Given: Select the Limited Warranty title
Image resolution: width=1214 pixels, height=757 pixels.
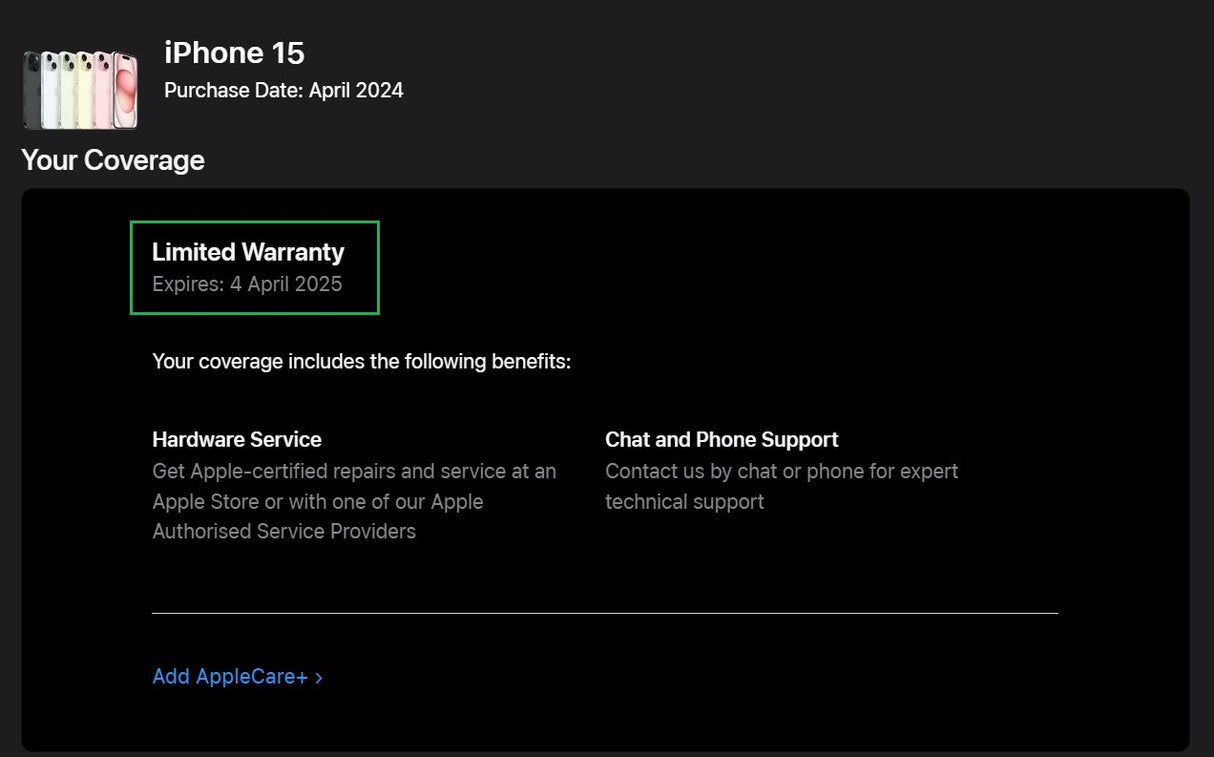Looking at the screenshot, I should click(248, 252).
